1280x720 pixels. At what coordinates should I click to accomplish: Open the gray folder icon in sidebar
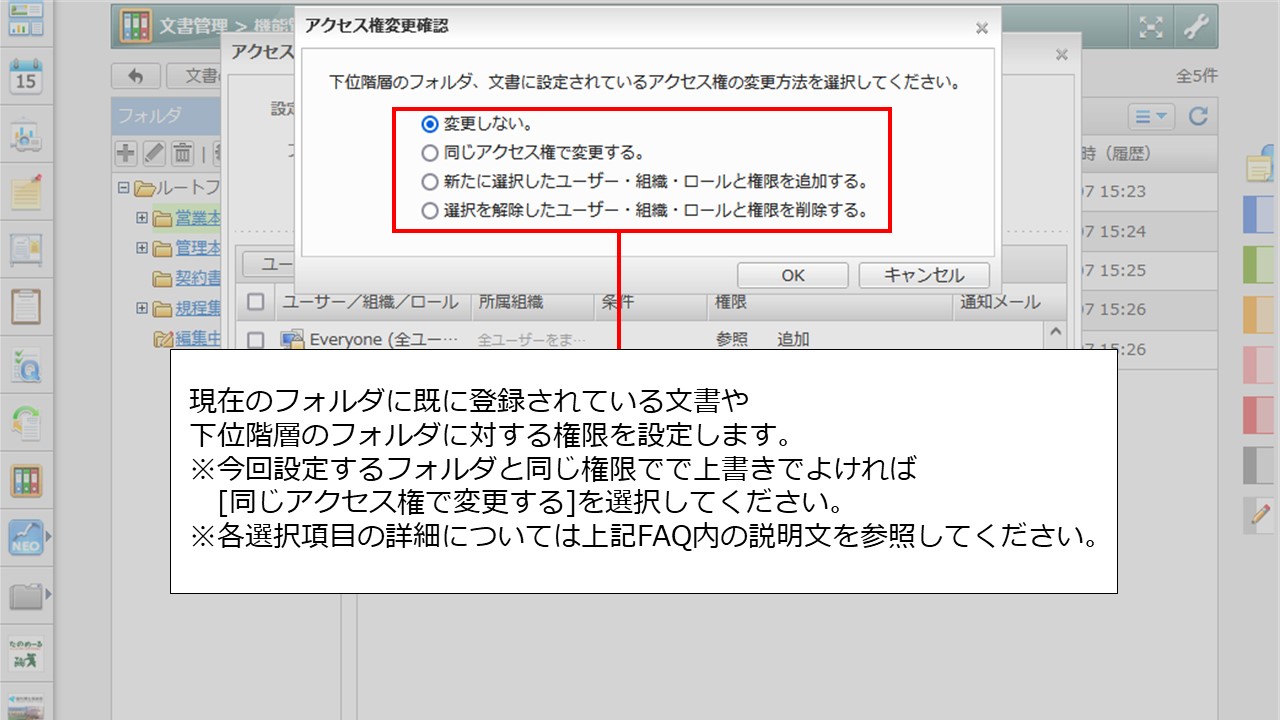click(x=26, y=597)
